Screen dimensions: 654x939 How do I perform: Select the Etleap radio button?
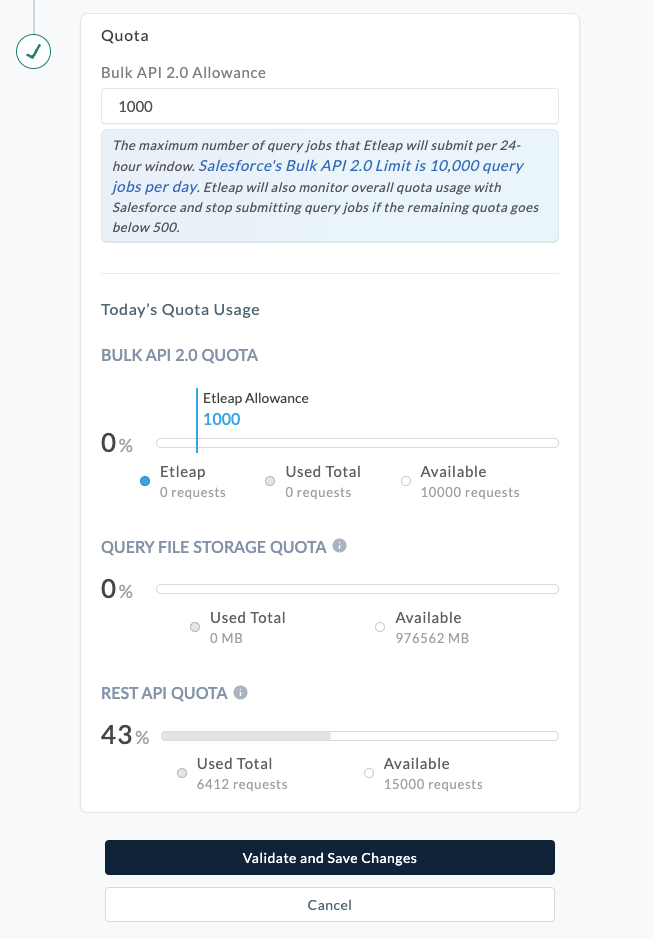[x=143, y=481]
